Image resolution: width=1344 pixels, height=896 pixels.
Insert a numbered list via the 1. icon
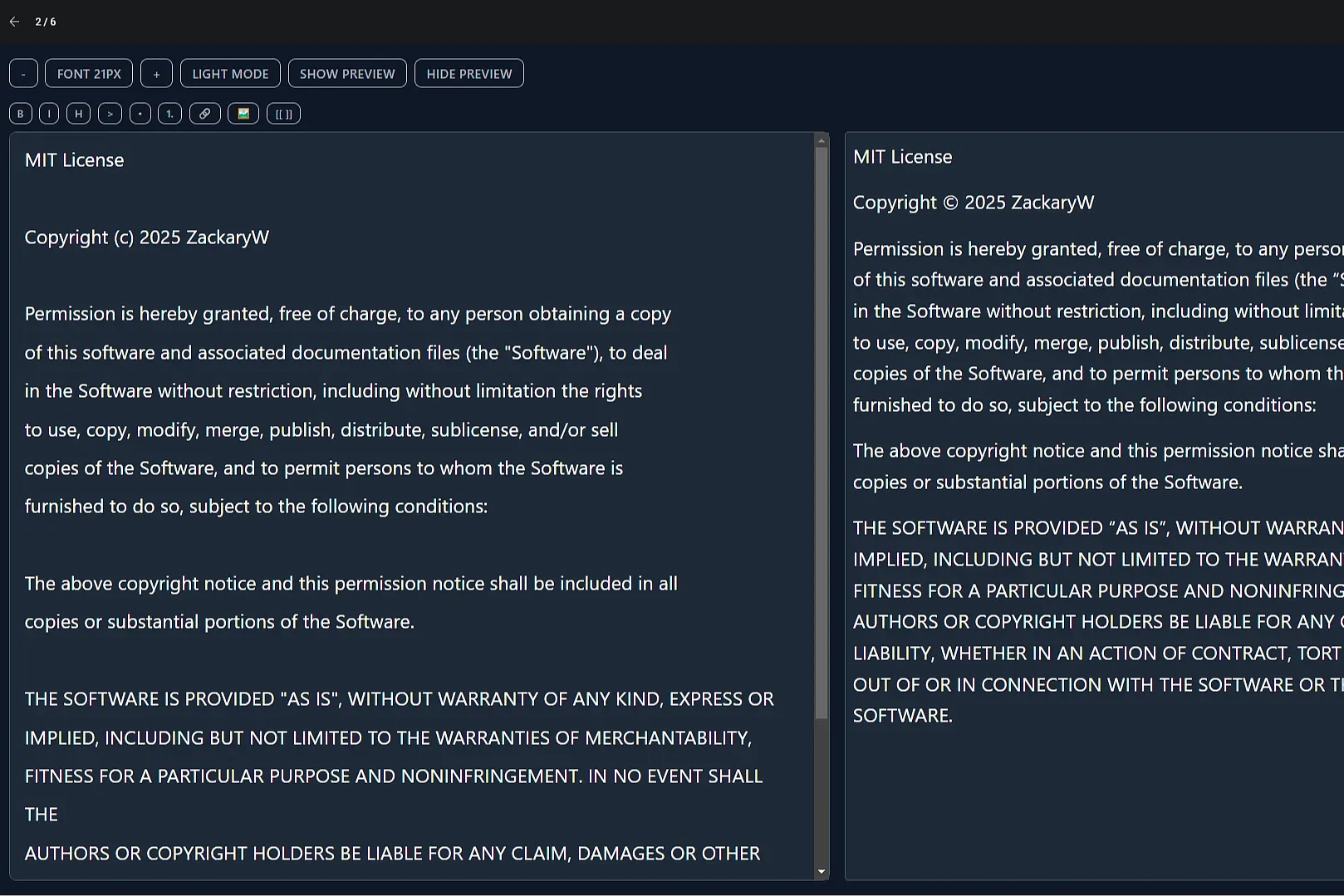pos(169,113)
